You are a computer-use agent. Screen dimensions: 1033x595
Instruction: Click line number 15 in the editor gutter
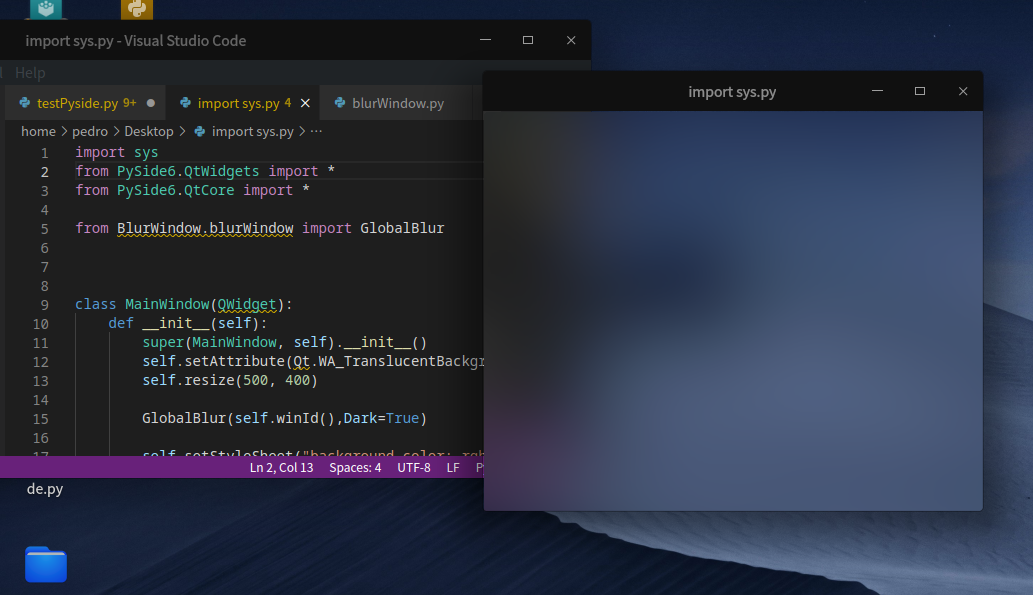point(40,418)
